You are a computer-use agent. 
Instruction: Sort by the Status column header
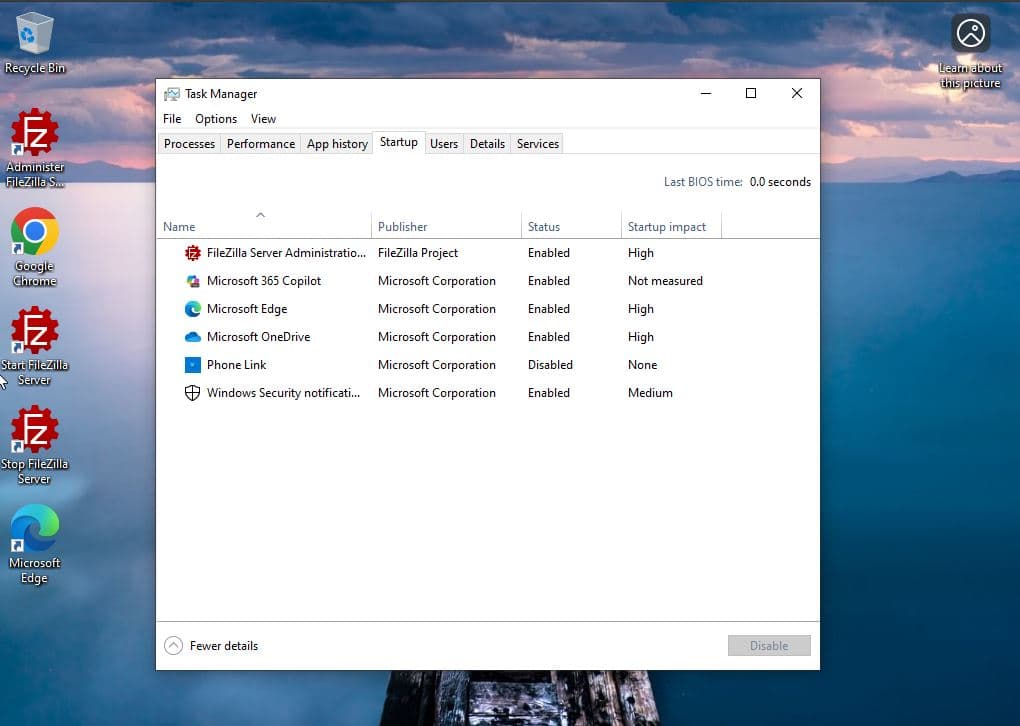pos(544,227)
